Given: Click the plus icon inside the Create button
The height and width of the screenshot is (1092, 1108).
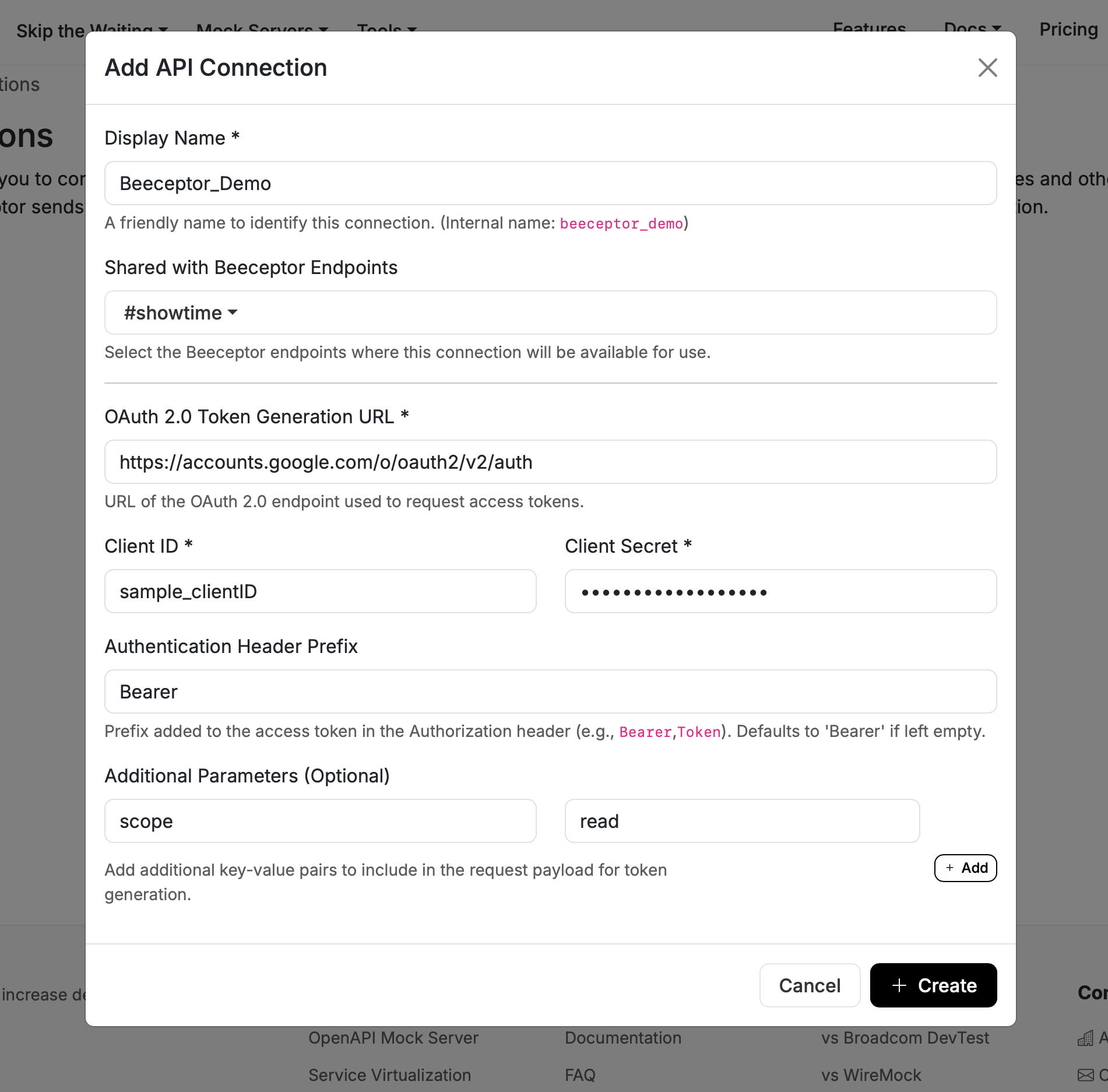Looking at the screenshot, I should tap(898, 985).
